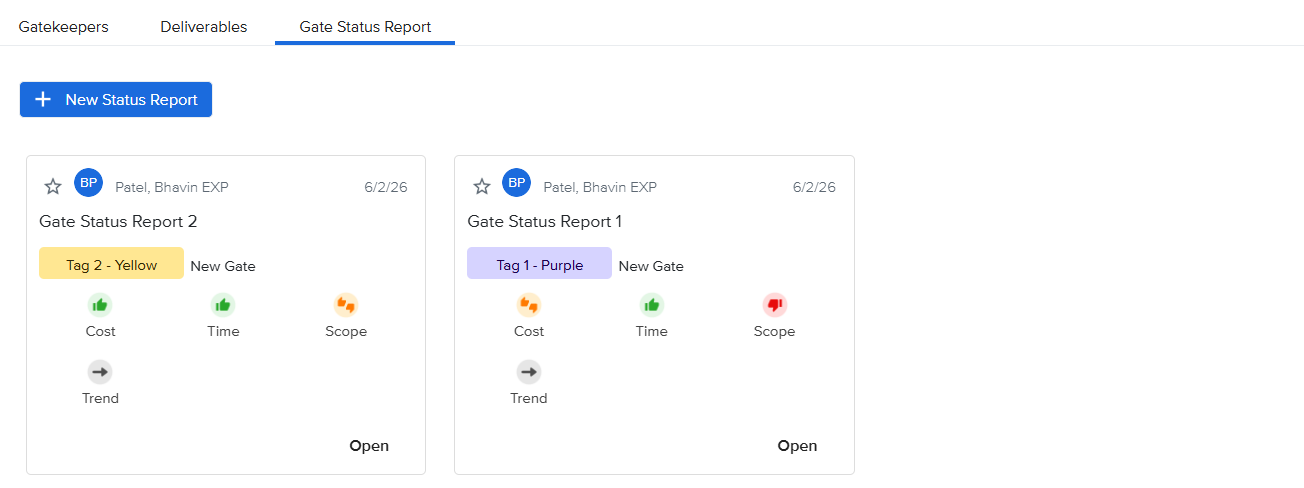This screenshot has height=488, width=1304.
Task: Click BP avatar on Gate Status Report 1
Action: (516, 182)
